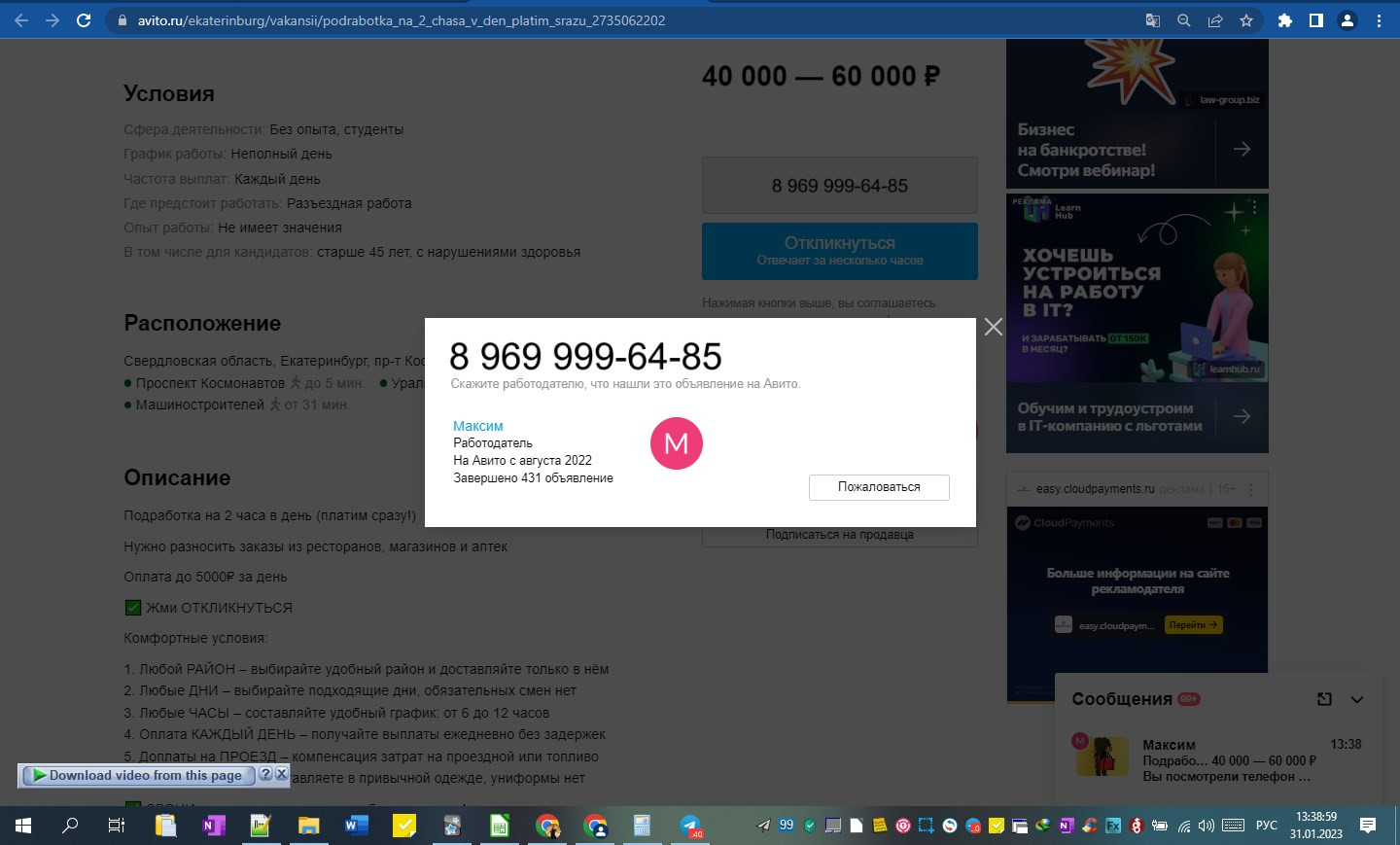
Task: Open OneNote from taskbar
Action: pyautogui.click(x=214, y=826)
